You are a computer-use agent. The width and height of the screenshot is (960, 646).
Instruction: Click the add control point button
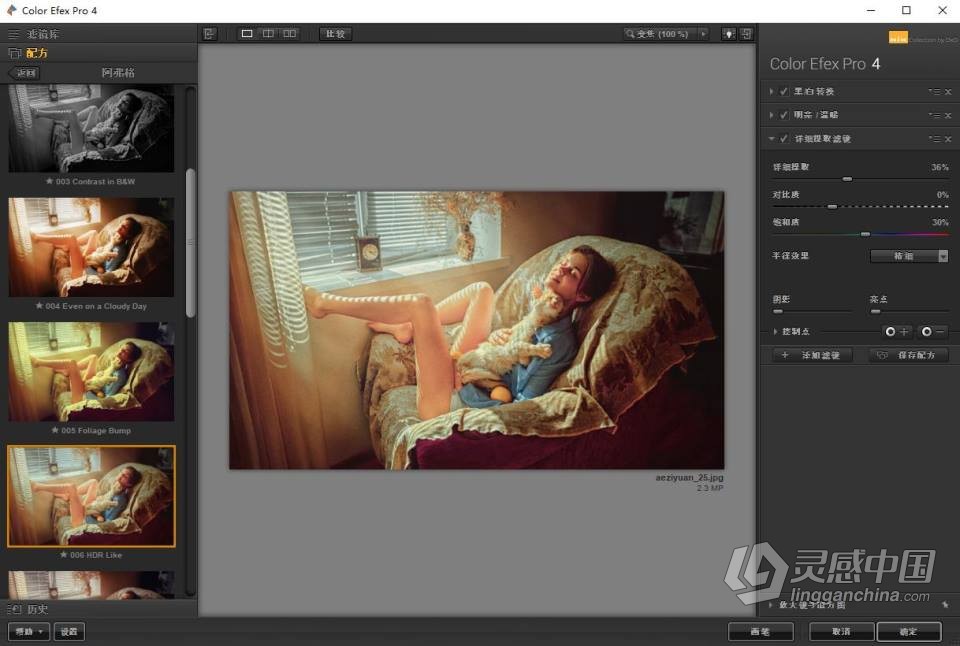point(896,331)
